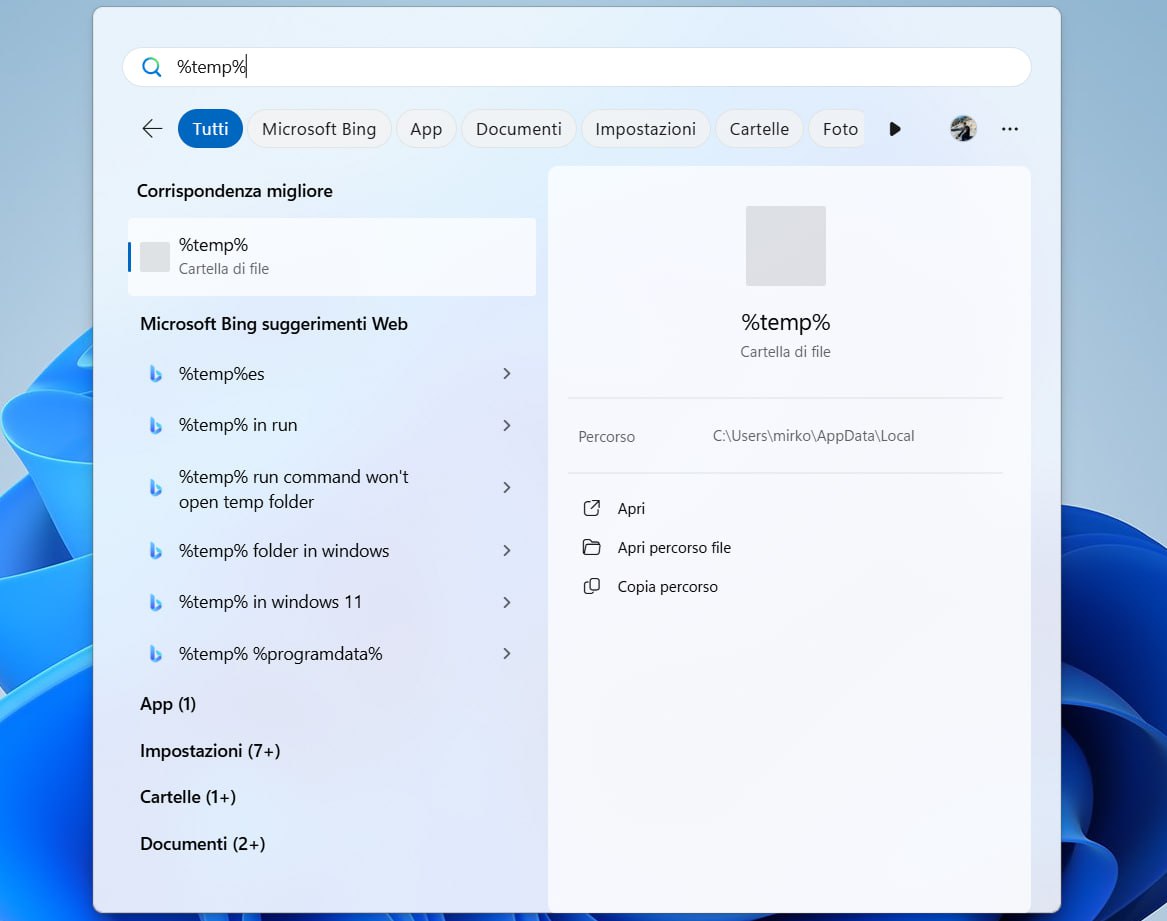Select the Microsoft Bing filter tab
This screenshot has width=1167, height=921.
click(x=319, y=129)
